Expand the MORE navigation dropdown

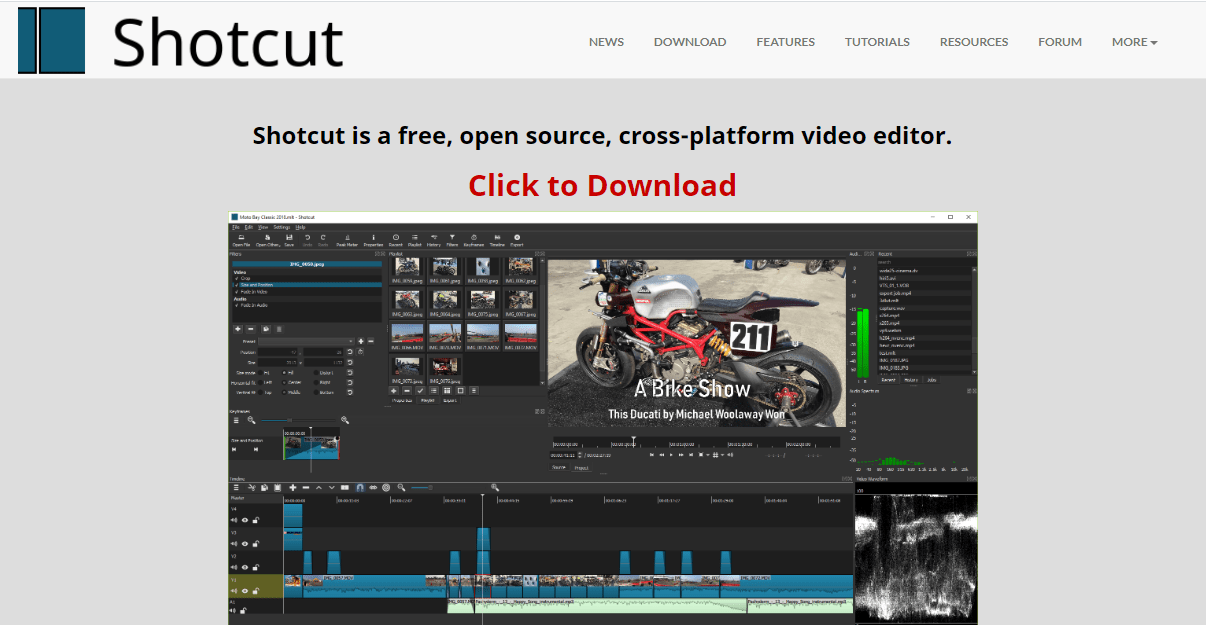tap(1134, 42)
